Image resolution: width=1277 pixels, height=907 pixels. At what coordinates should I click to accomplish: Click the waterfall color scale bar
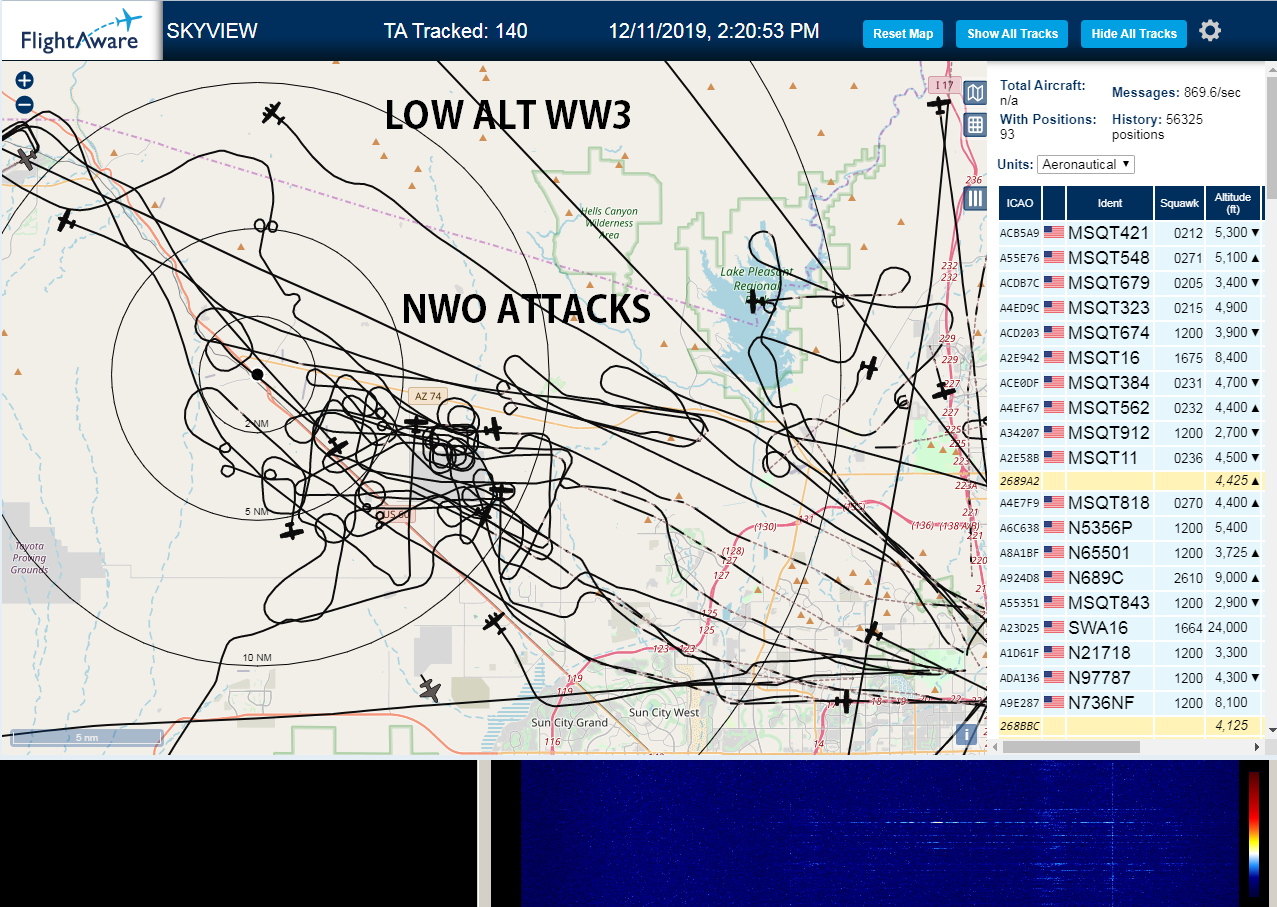1254,832
